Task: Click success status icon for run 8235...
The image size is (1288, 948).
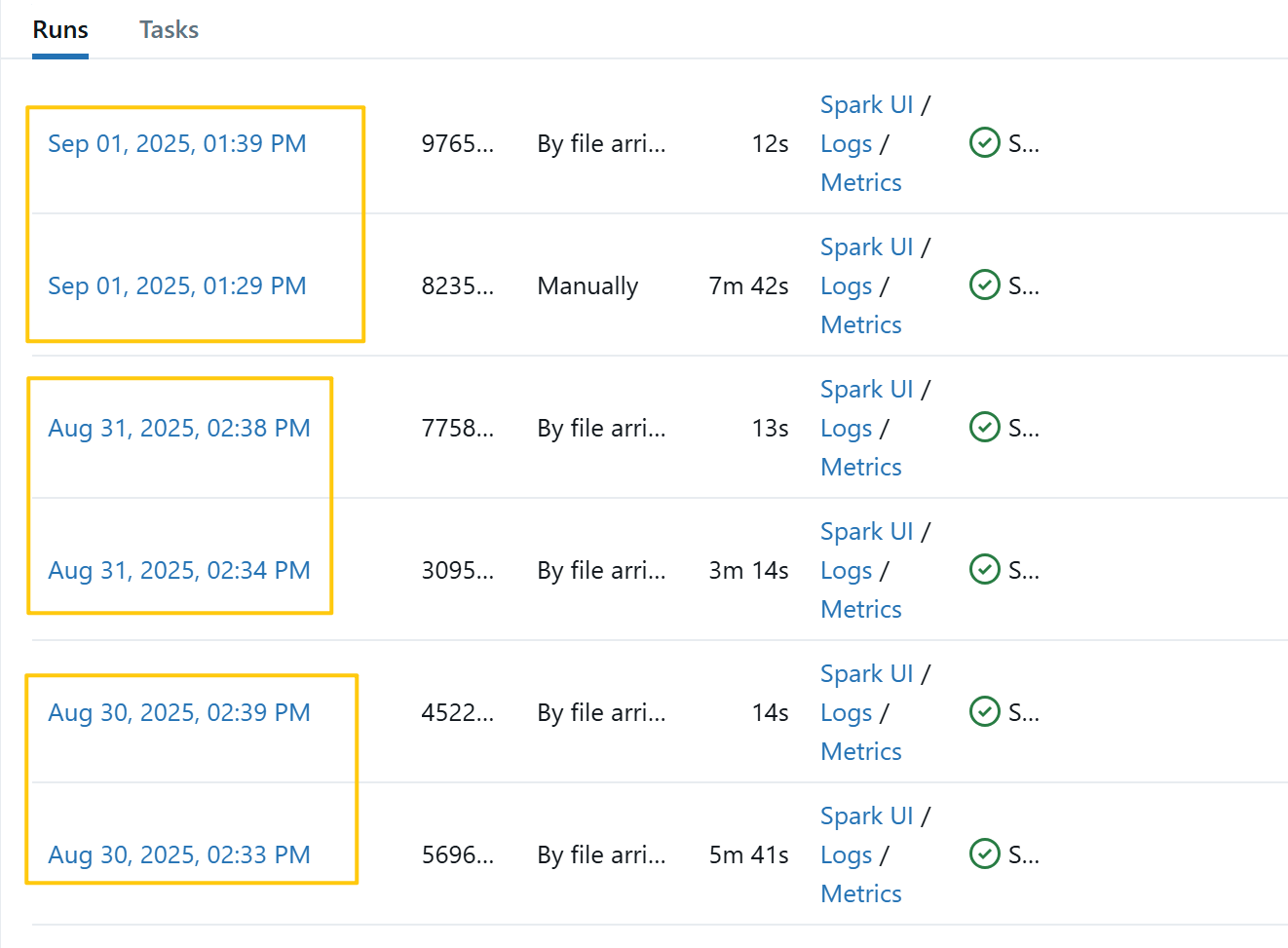Action: (x=985, y=284)
